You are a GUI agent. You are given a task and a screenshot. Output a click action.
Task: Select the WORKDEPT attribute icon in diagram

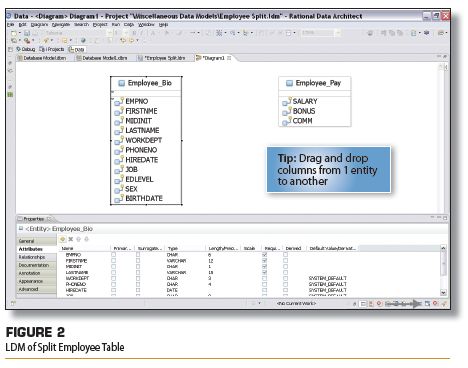[x=118, y=140]
